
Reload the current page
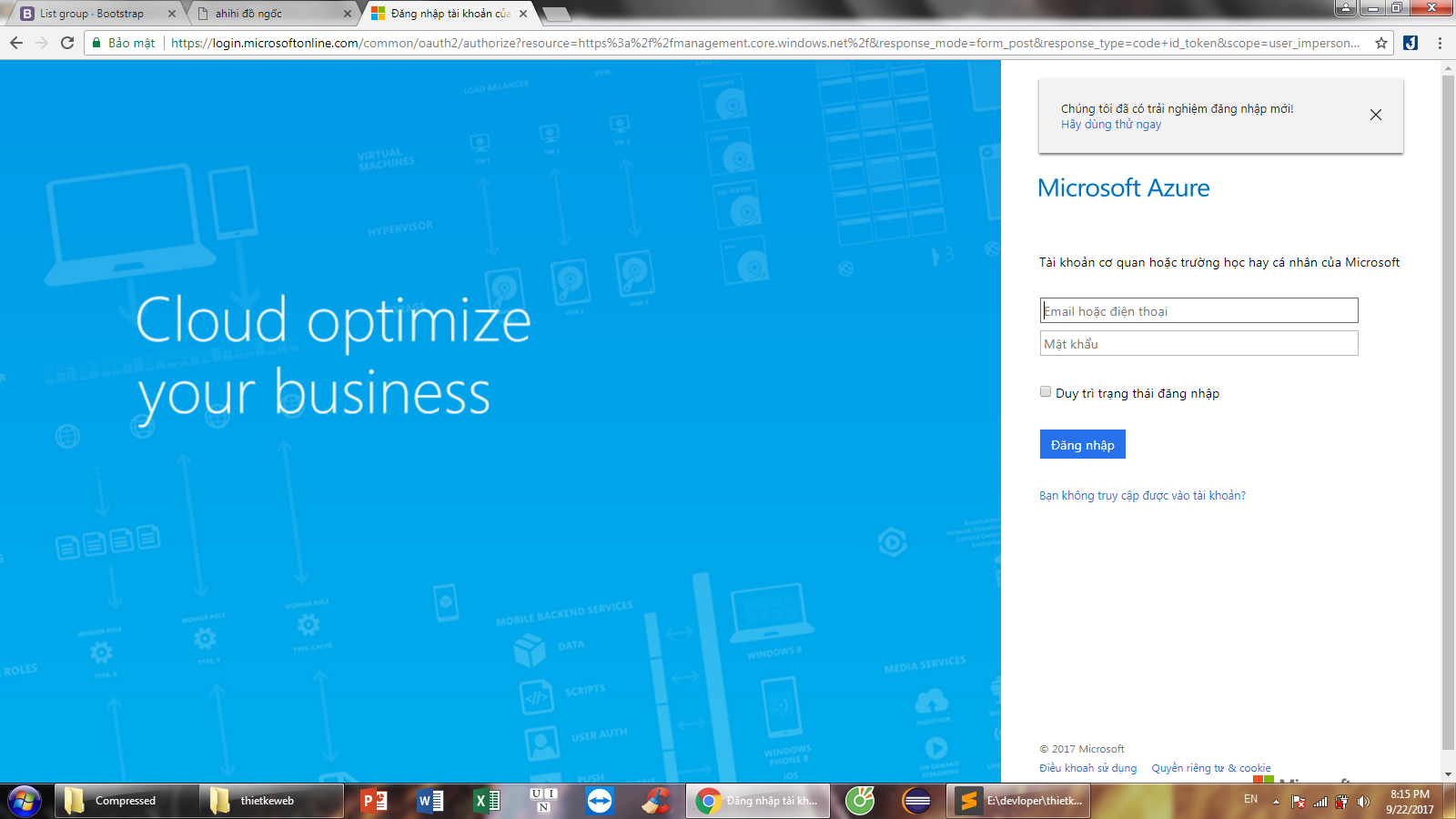point(67,43)
